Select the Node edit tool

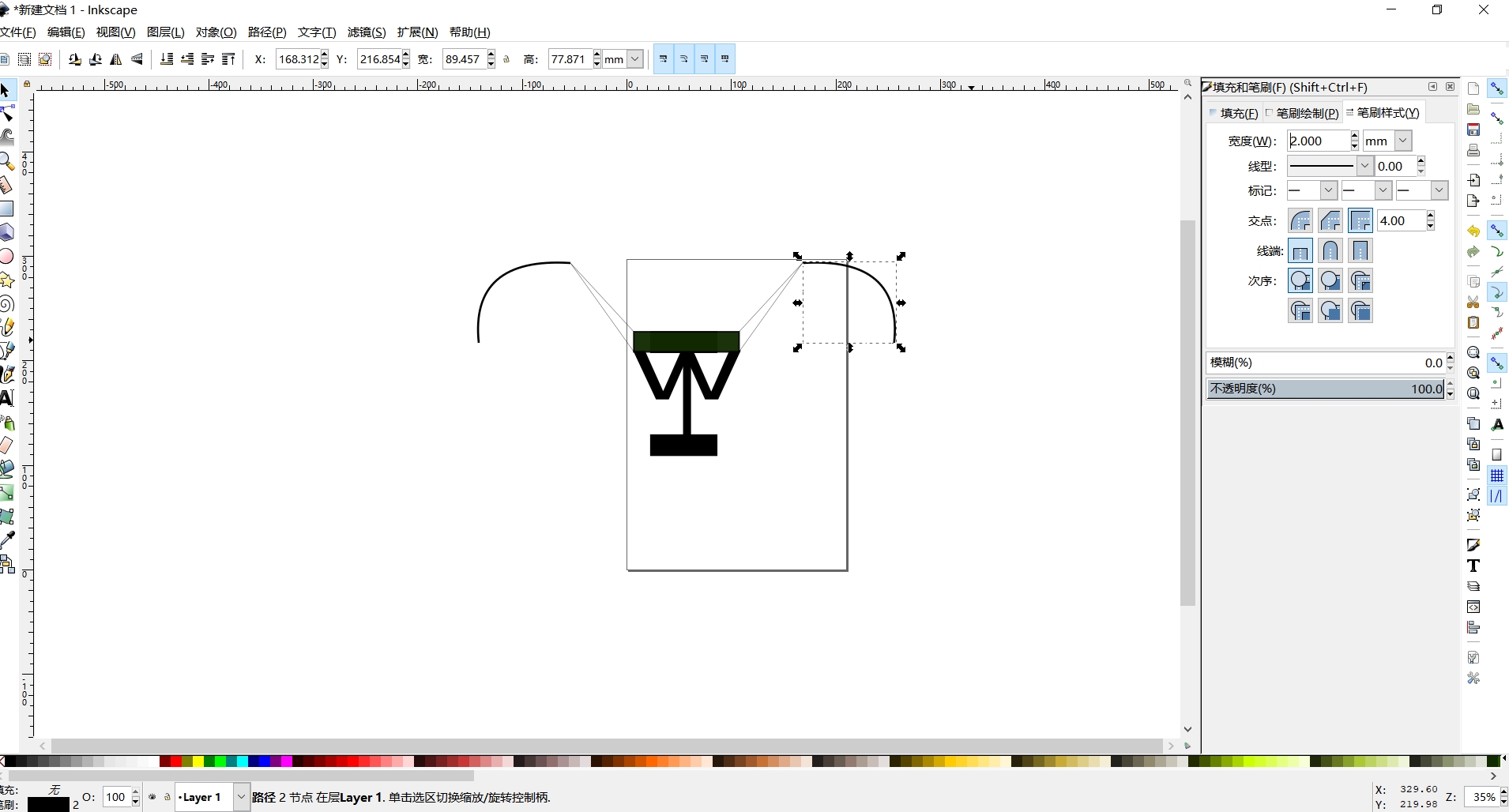pyautogui.click(x=6, y=114)
